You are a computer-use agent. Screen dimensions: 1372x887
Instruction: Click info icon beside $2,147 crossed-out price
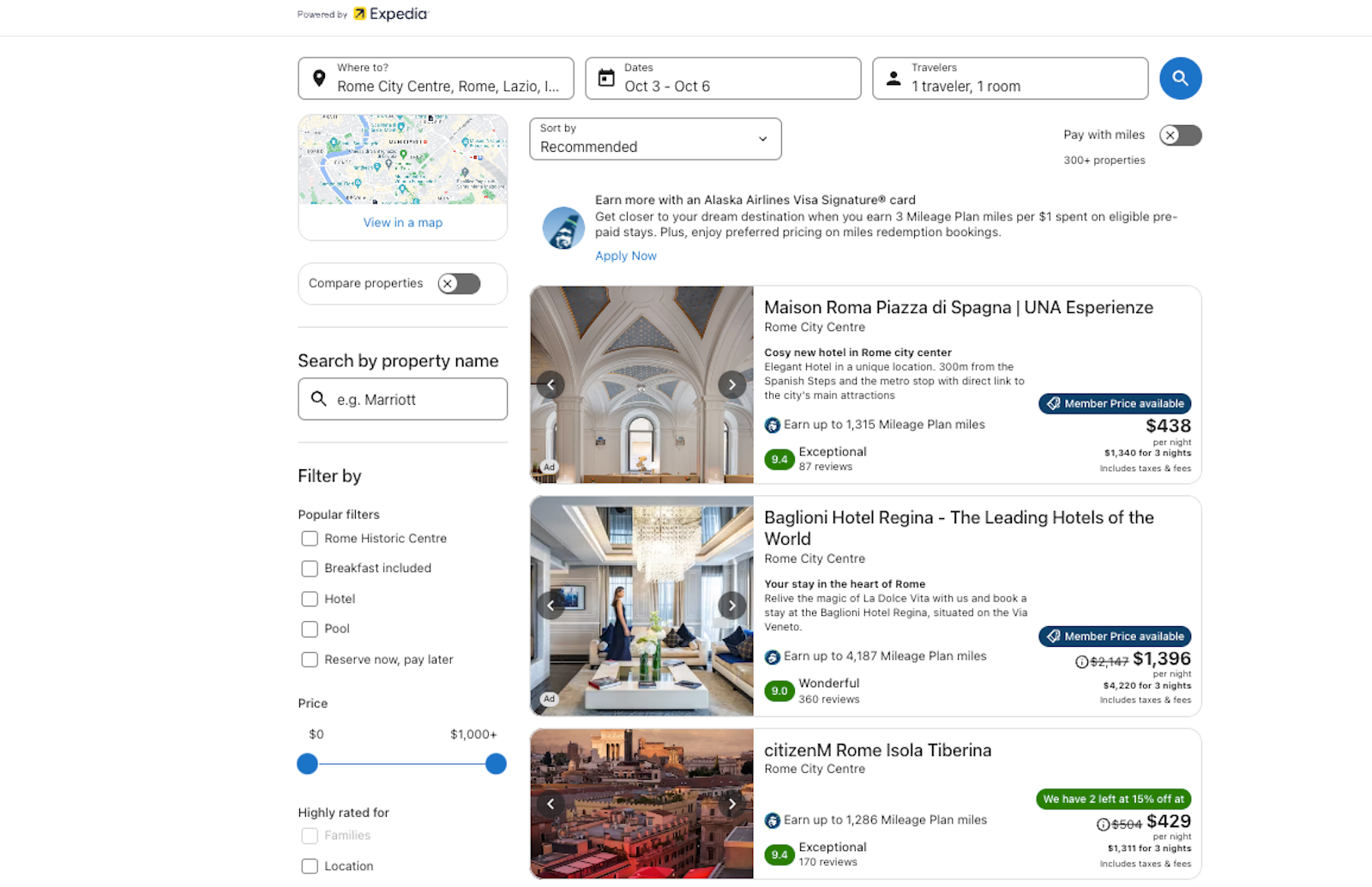pos(1081,661)
